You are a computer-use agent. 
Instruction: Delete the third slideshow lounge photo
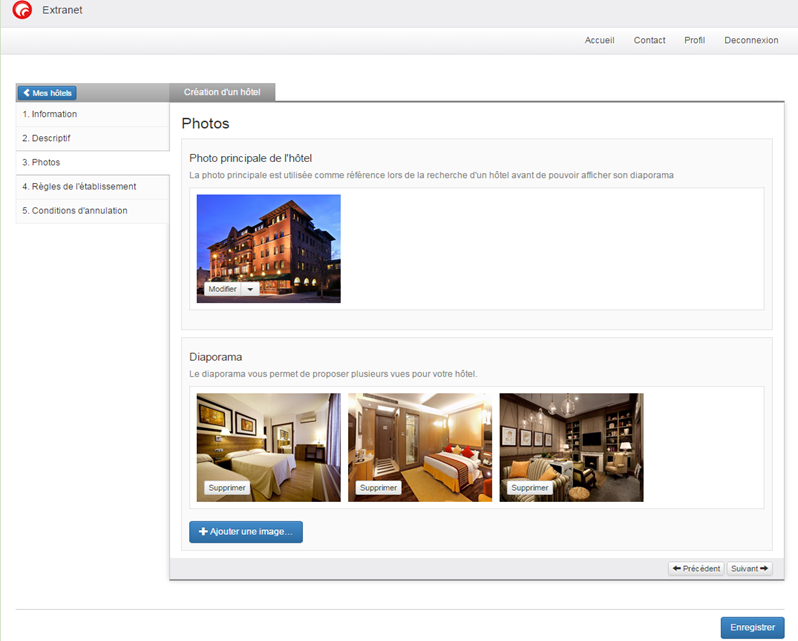pyautogui.click(x=529, y=488)
